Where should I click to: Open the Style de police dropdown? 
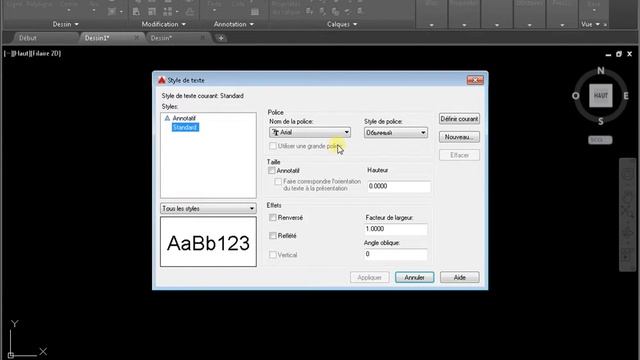396,133
